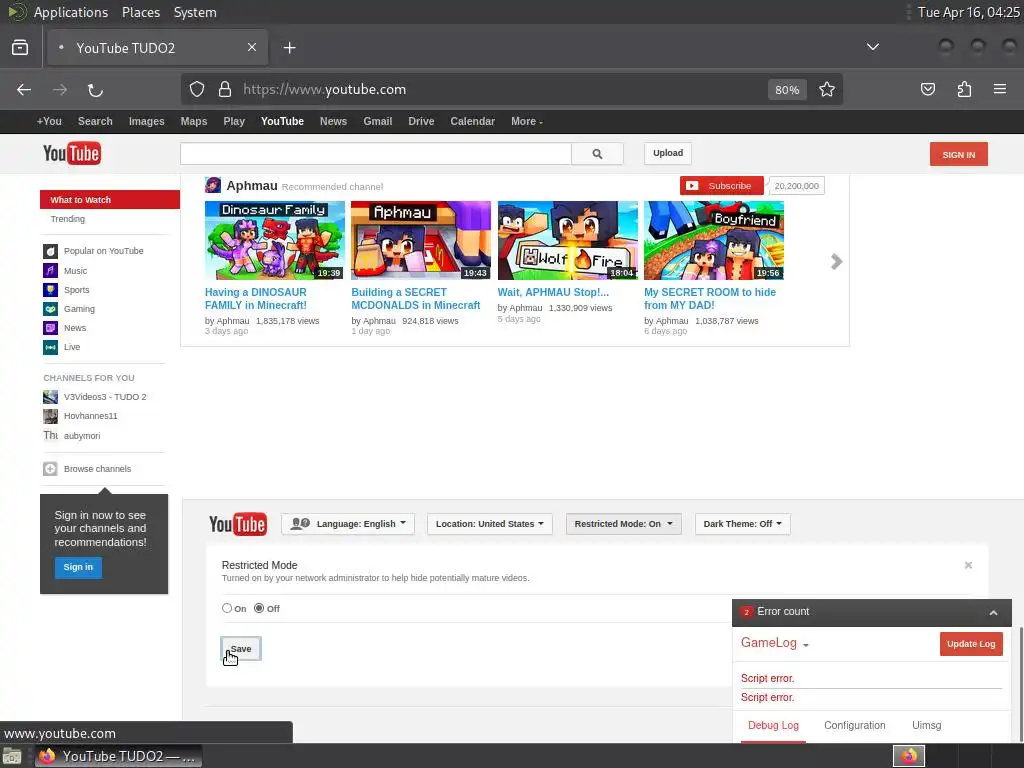Screen dimensions: 1024x768
Task: Click the red SIGN IN button
Action: (959, 154)
